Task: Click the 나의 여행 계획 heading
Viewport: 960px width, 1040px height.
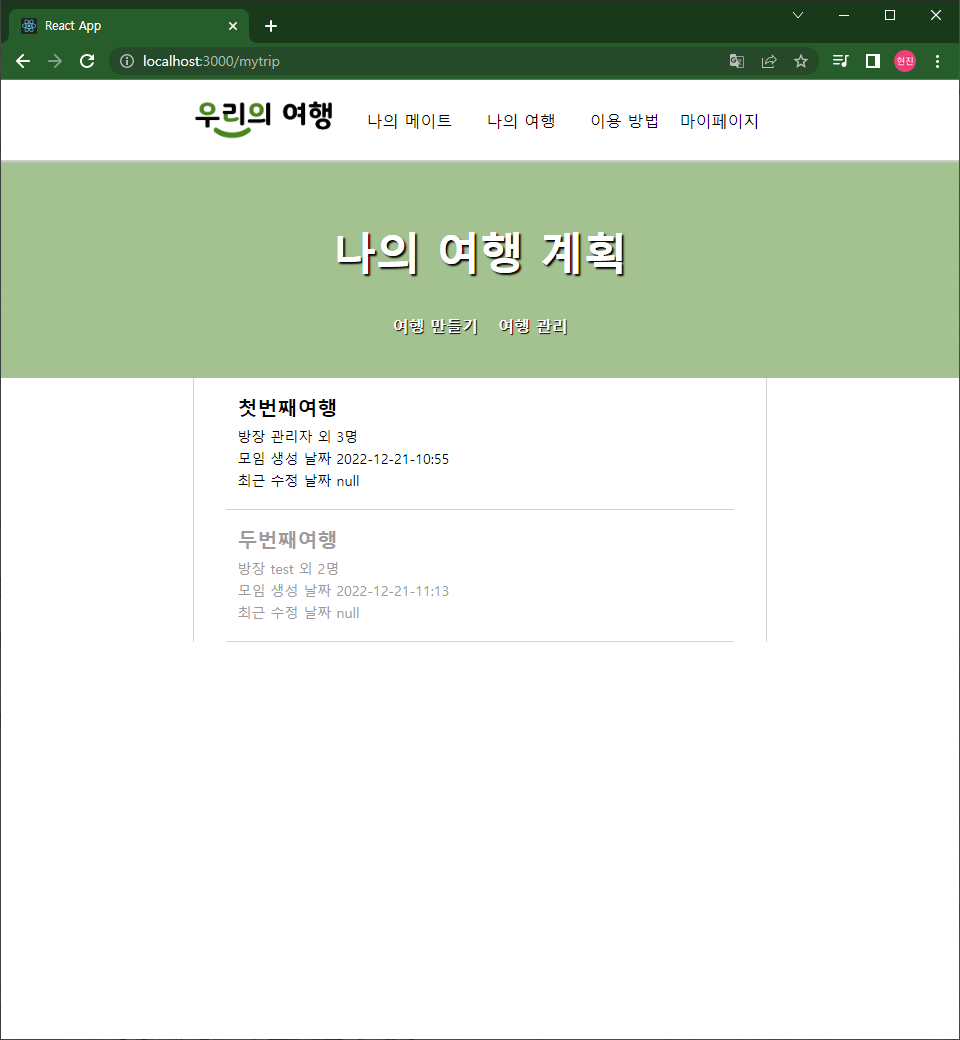Action: (x=480, y=253)
